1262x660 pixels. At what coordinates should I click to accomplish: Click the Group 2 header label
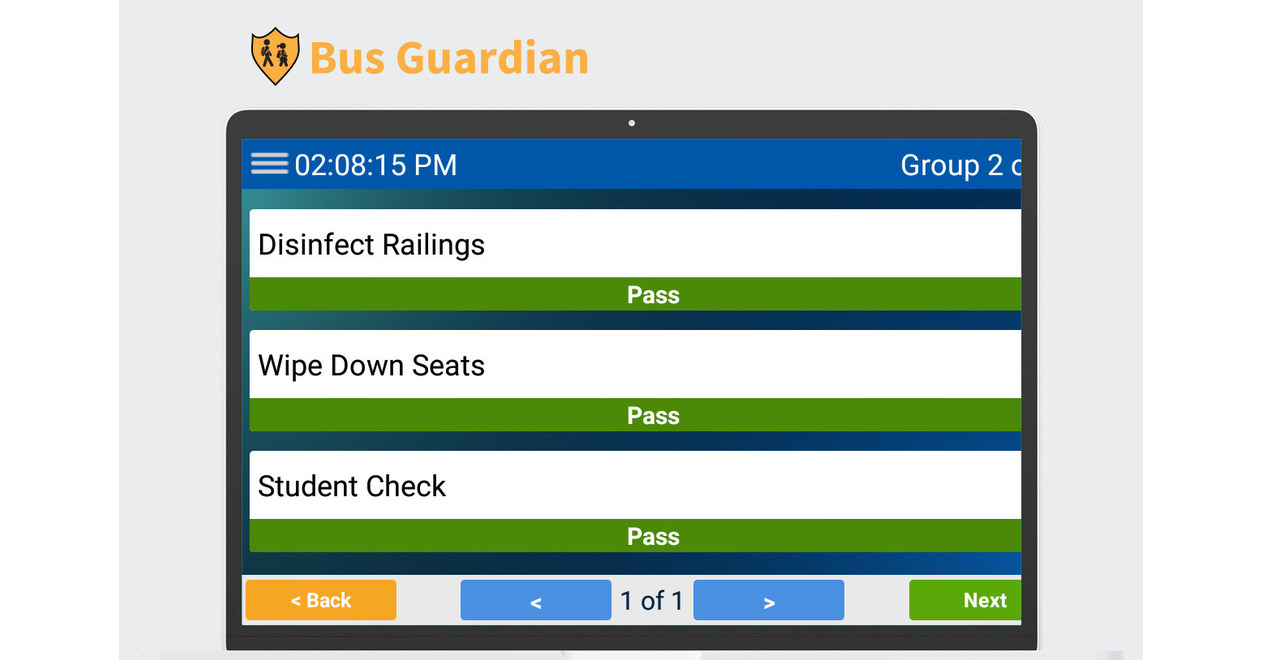[955, 165]
